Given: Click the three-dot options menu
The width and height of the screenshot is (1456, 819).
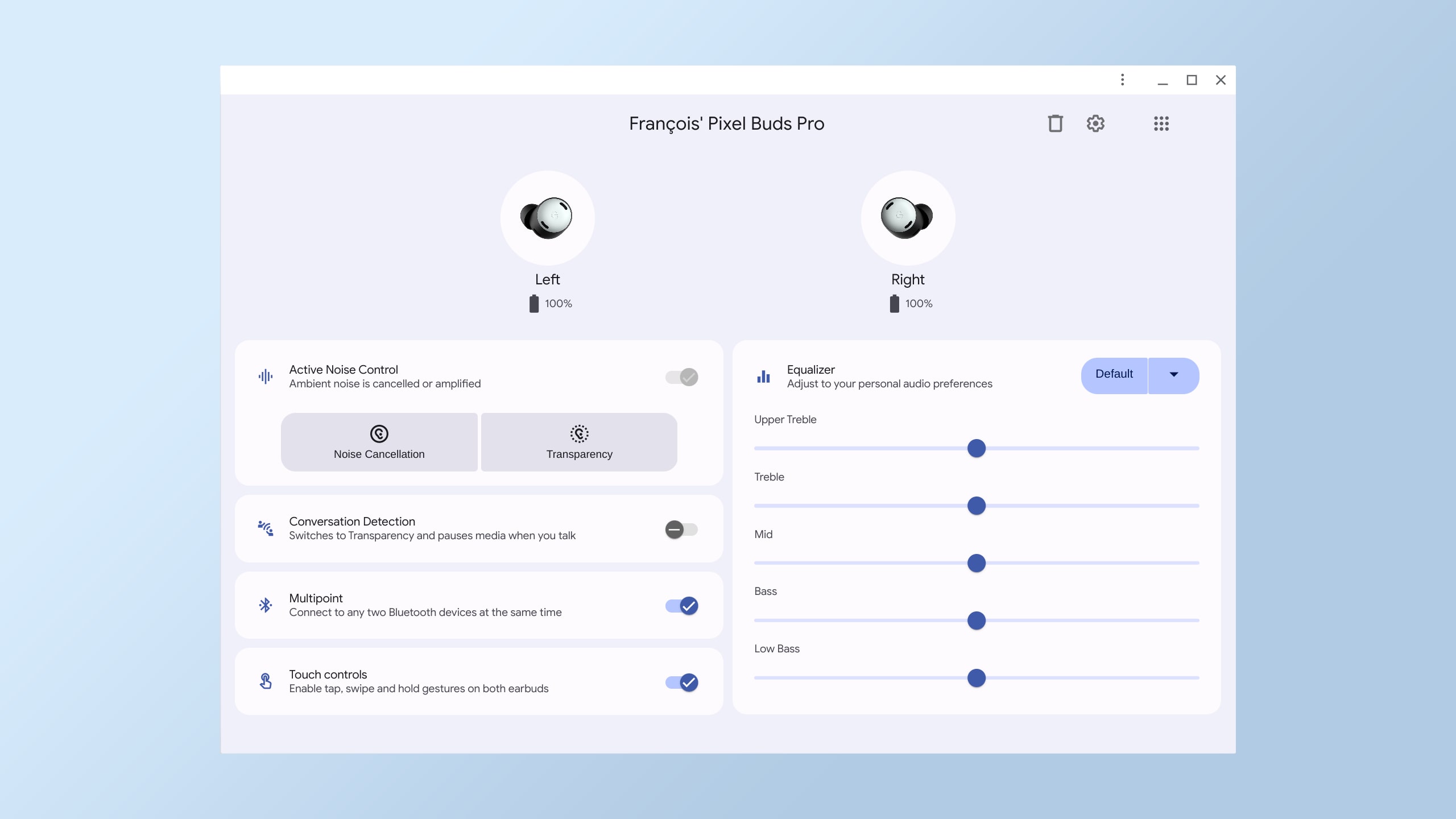Looking at the screenshot, I should point(1122,80).
